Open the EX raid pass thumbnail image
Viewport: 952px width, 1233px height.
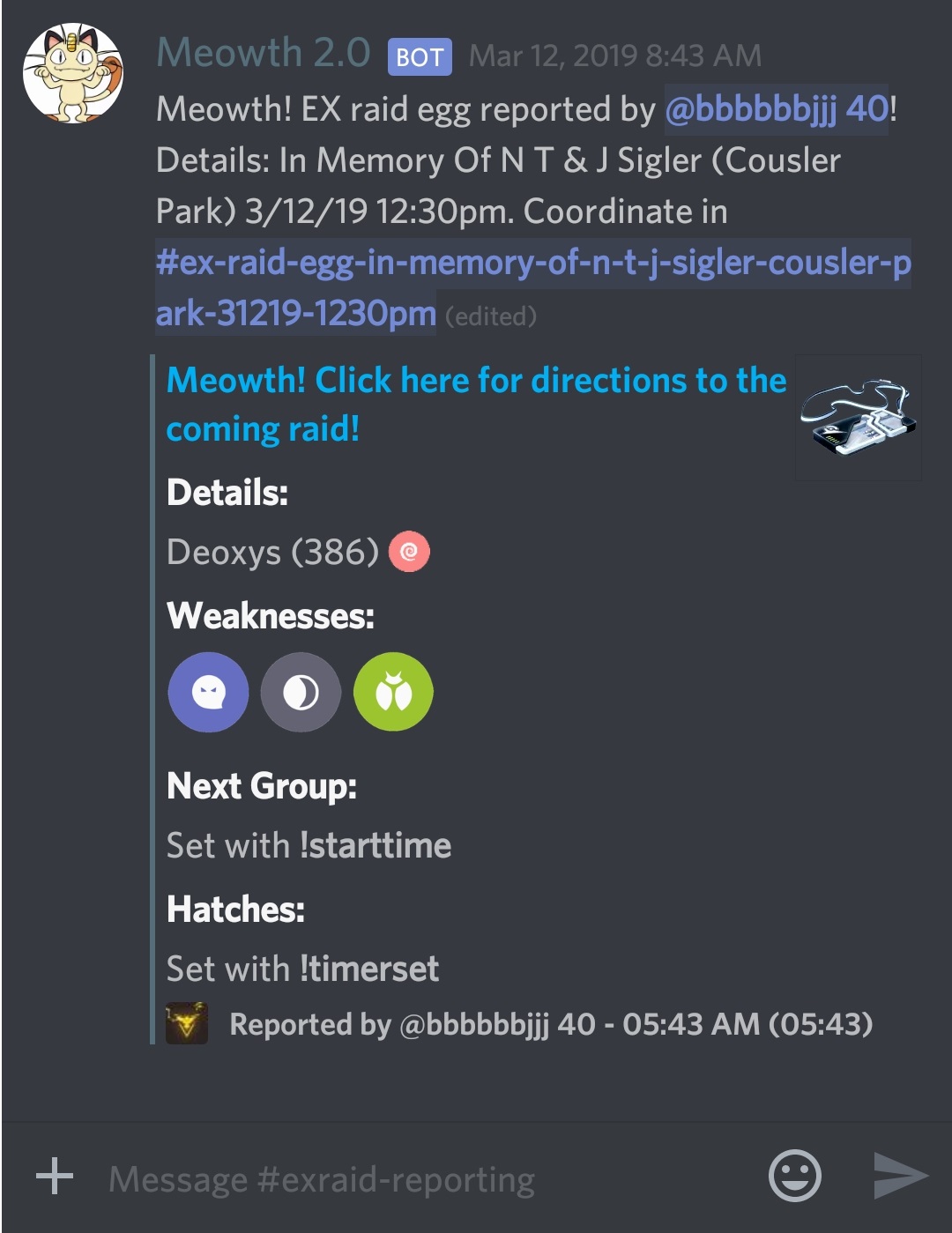tap(858, 416)
